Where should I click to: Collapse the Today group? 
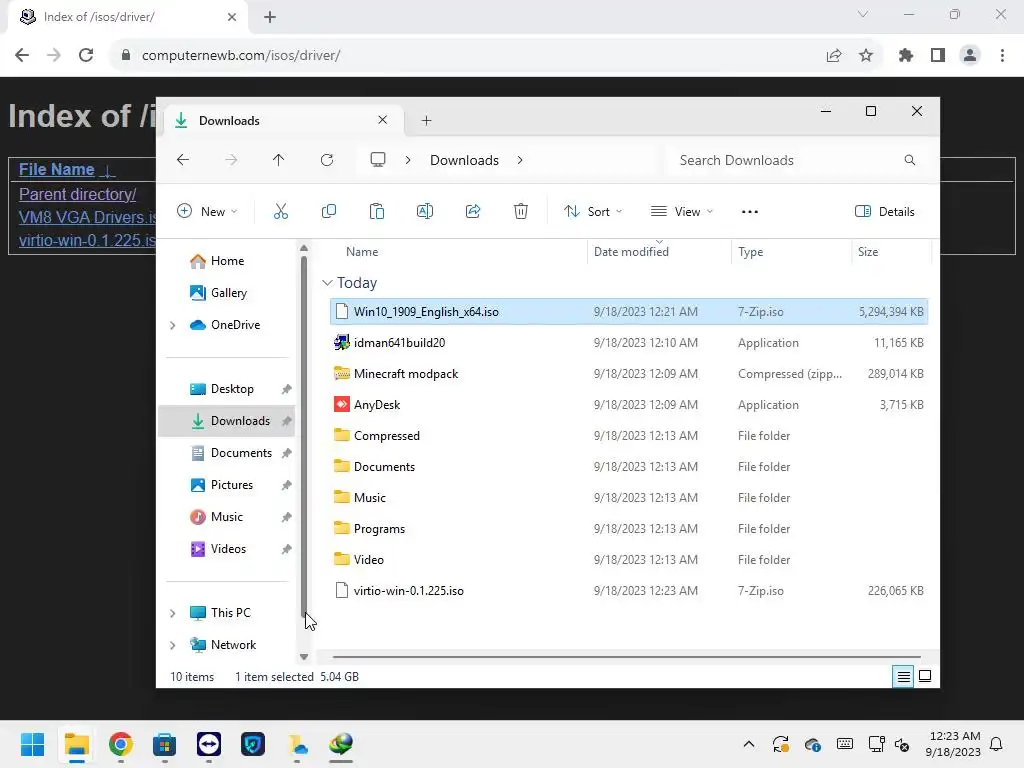(327, 283)
